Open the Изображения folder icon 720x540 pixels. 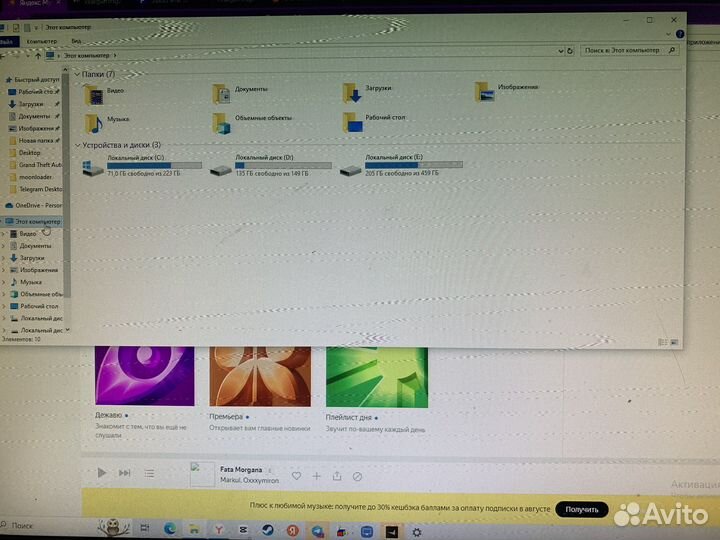click(x=485, y=91)
